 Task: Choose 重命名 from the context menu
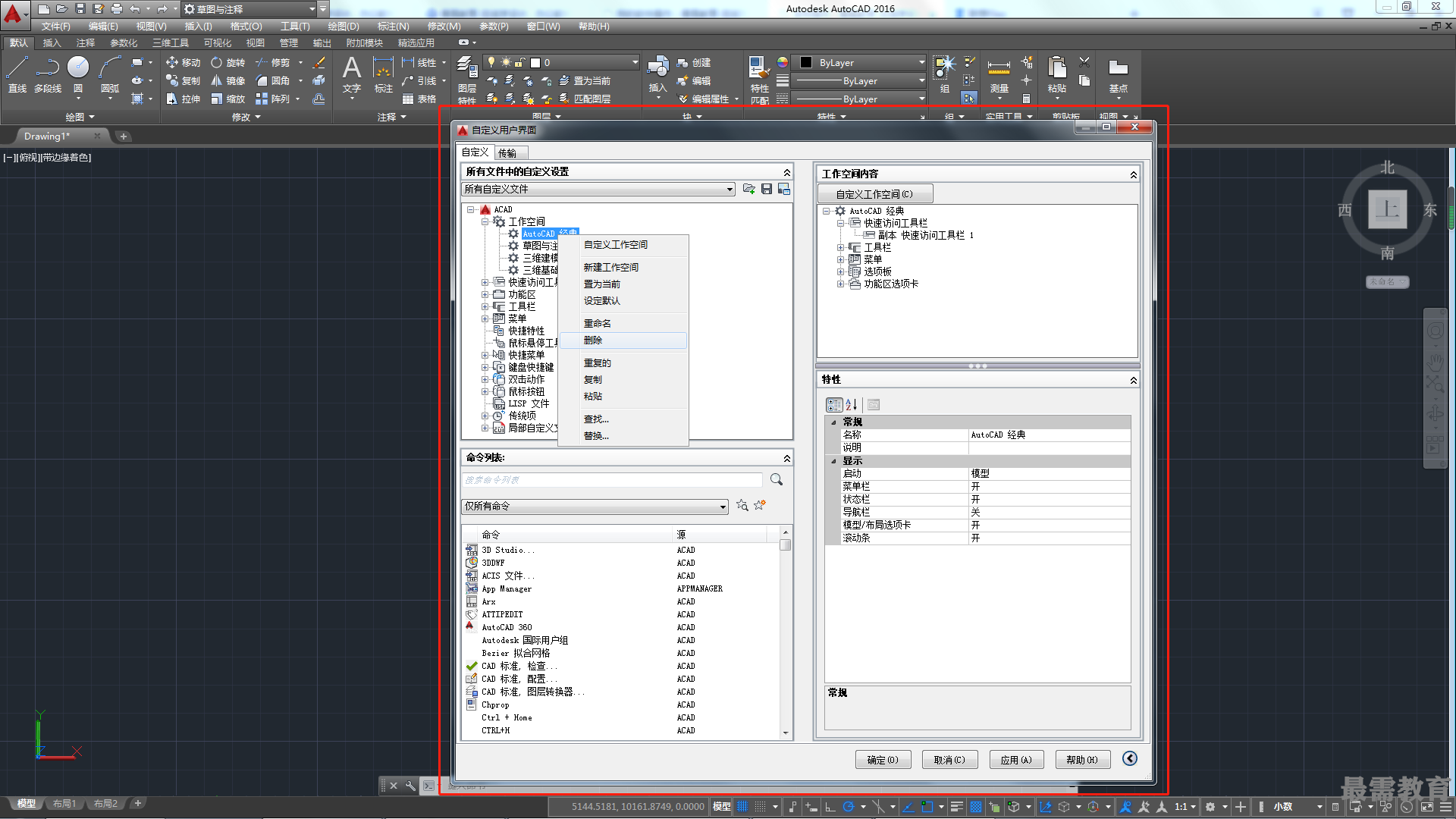pyautogui.click(x=623, y=323)
